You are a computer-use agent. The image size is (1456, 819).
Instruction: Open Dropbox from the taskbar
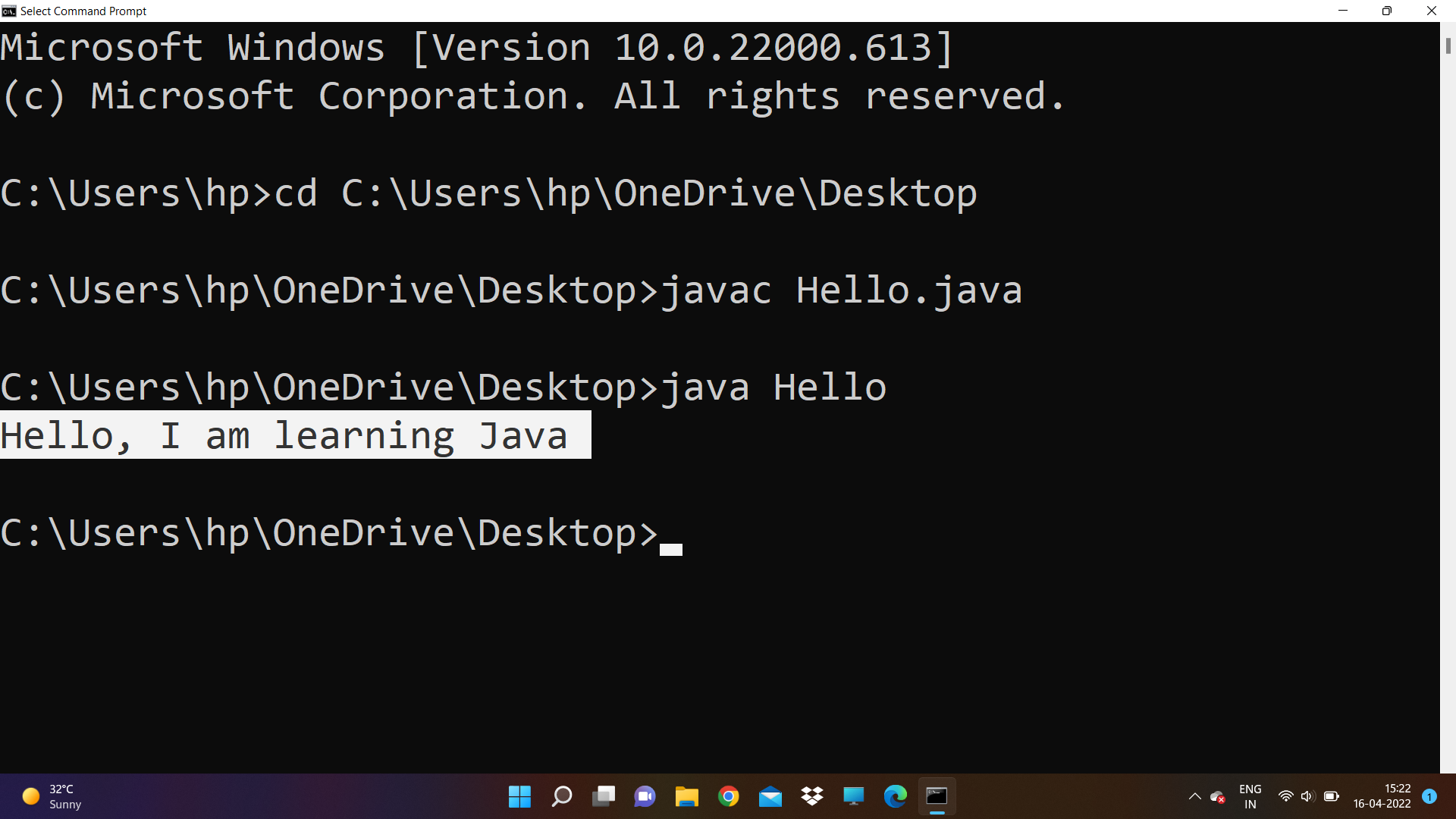tap(811, 796)
